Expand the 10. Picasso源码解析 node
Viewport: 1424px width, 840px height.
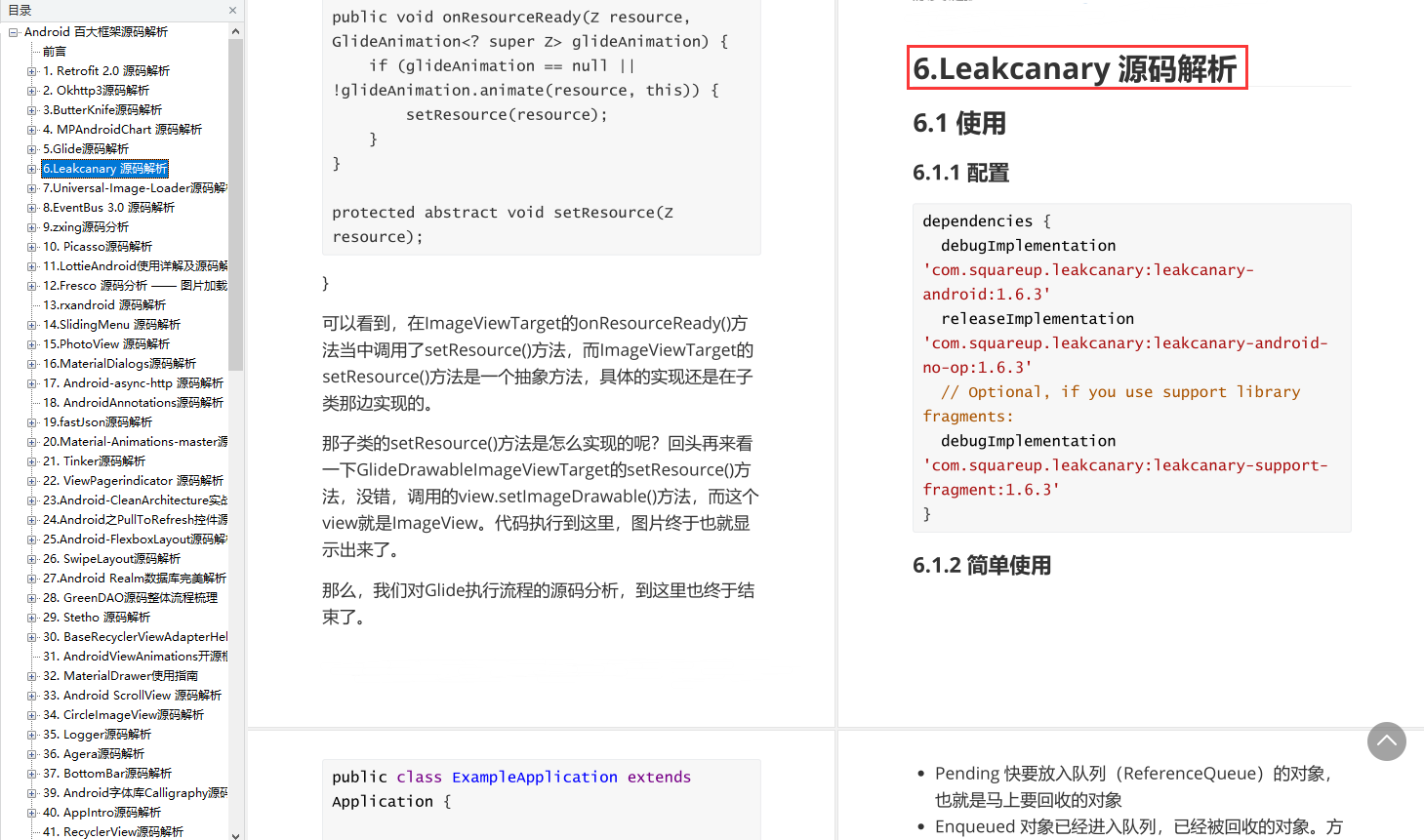point(32,247)
